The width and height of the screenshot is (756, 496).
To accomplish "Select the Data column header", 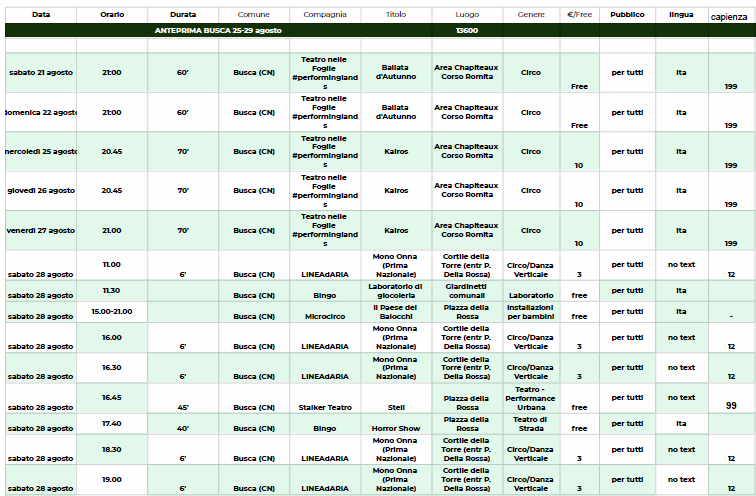I will pos(41,15).
